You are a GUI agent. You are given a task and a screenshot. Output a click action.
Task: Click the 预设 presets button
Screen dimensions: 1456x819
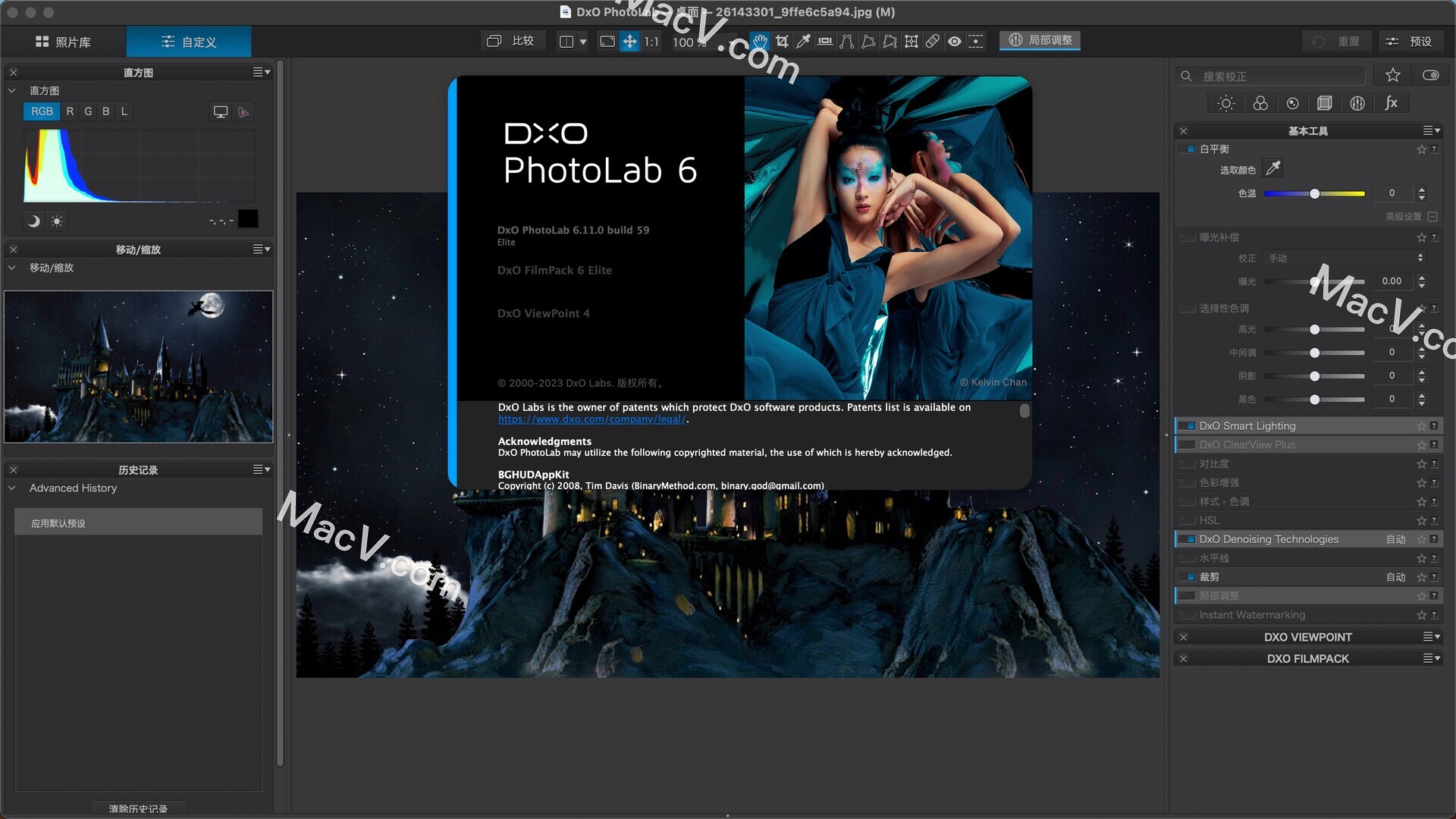(x=1409, y=41)
